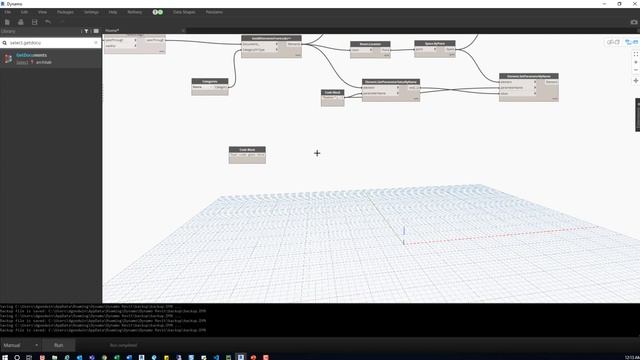Select the Code Block node by GetParameterValueByName

(332, 98)
